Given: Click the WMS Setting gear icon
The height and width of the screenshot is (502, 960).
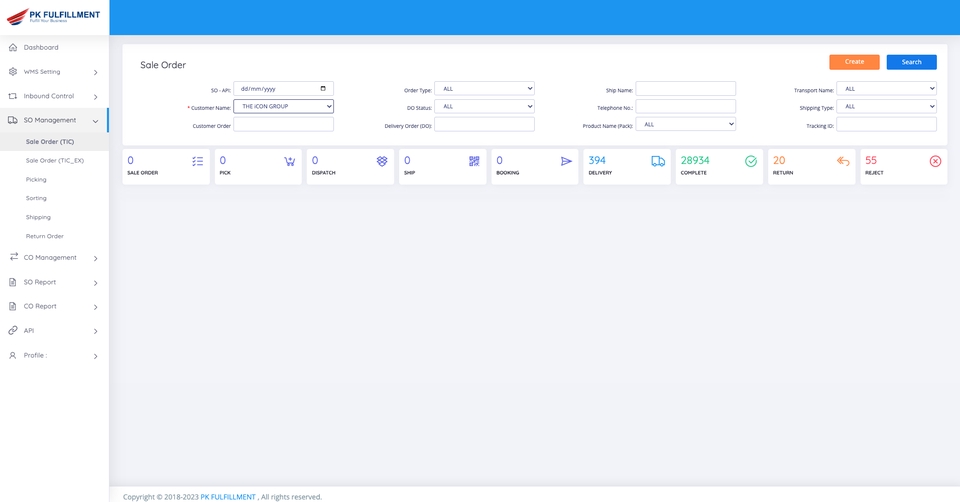Looking at the screenshot, I should (x=13, y=72).
